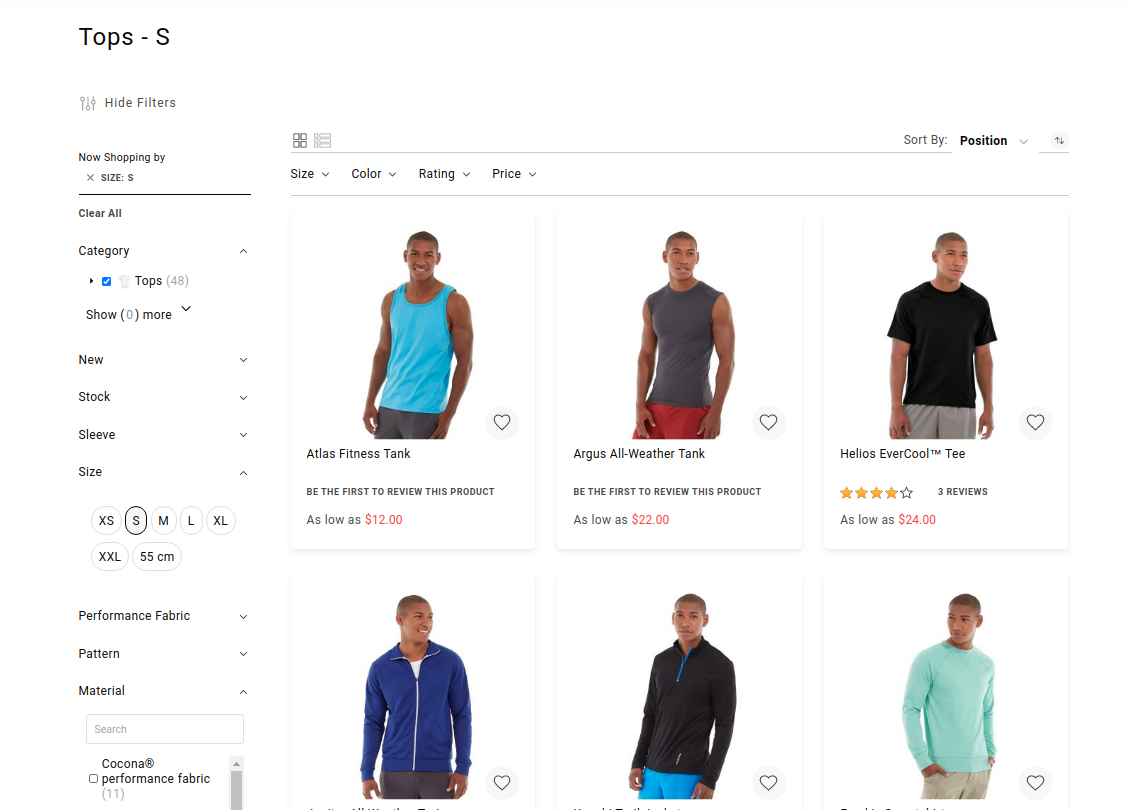Image resolution: width=1131 pixels, height=810 pixels.
Task: Click the Tops (48) category label
Action: pyautogui.click(x=162, y=281)
